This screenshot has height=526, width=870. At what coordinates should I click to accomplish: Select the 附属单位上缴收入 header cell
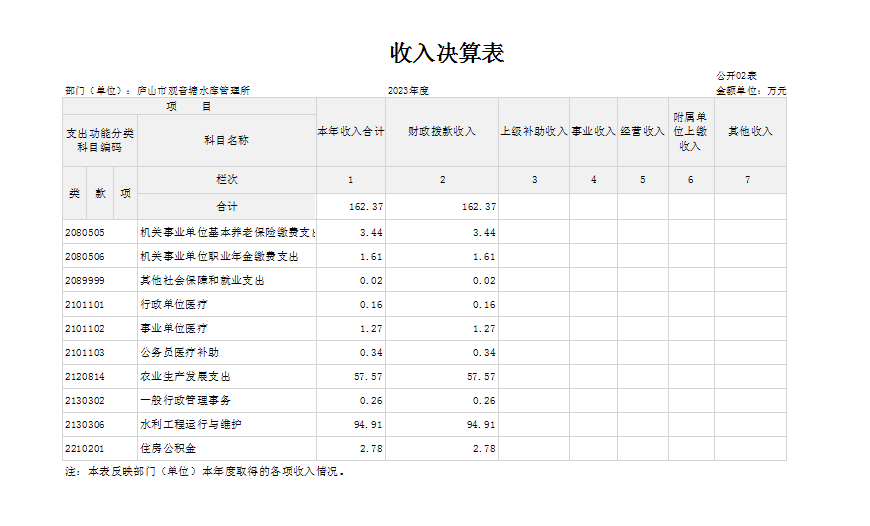tap(690, 132)
